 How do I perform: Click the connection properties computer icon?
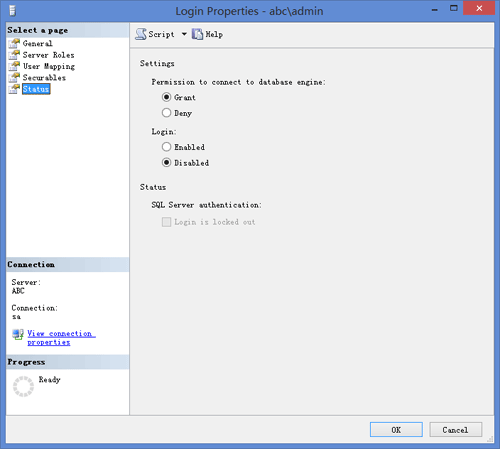18,334
